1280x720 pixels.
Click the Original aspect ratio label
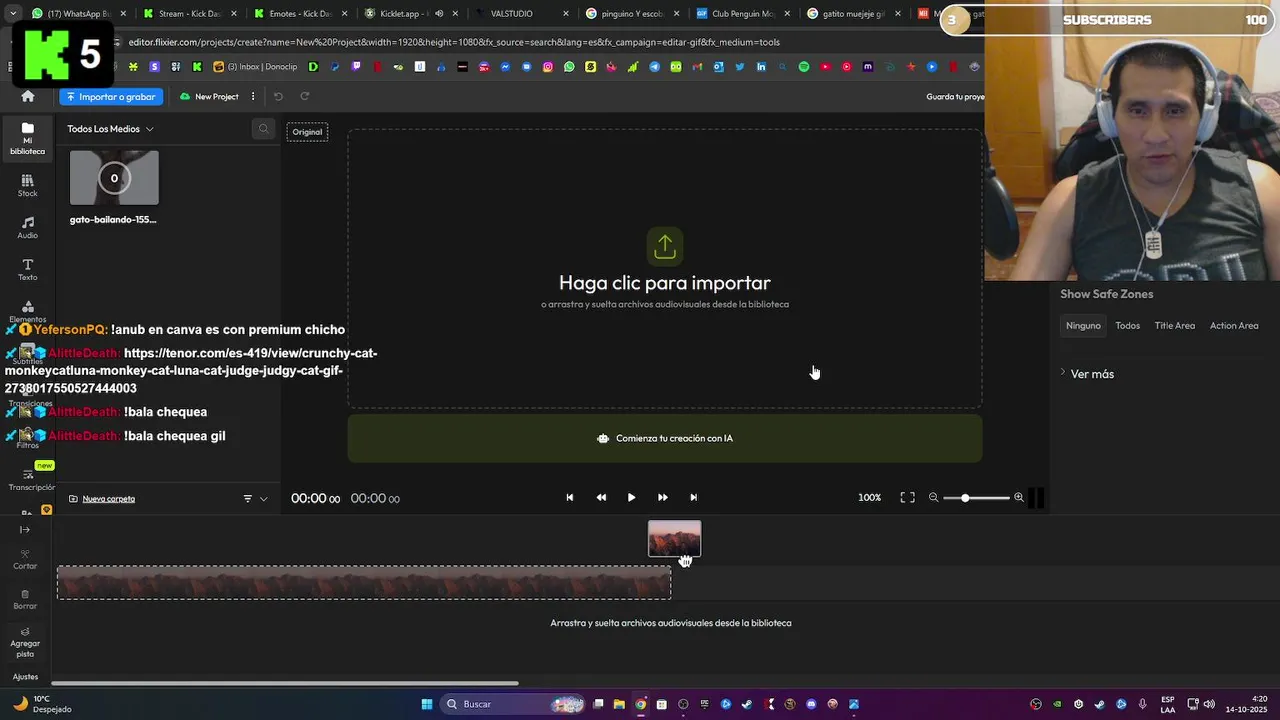[307, 132]
